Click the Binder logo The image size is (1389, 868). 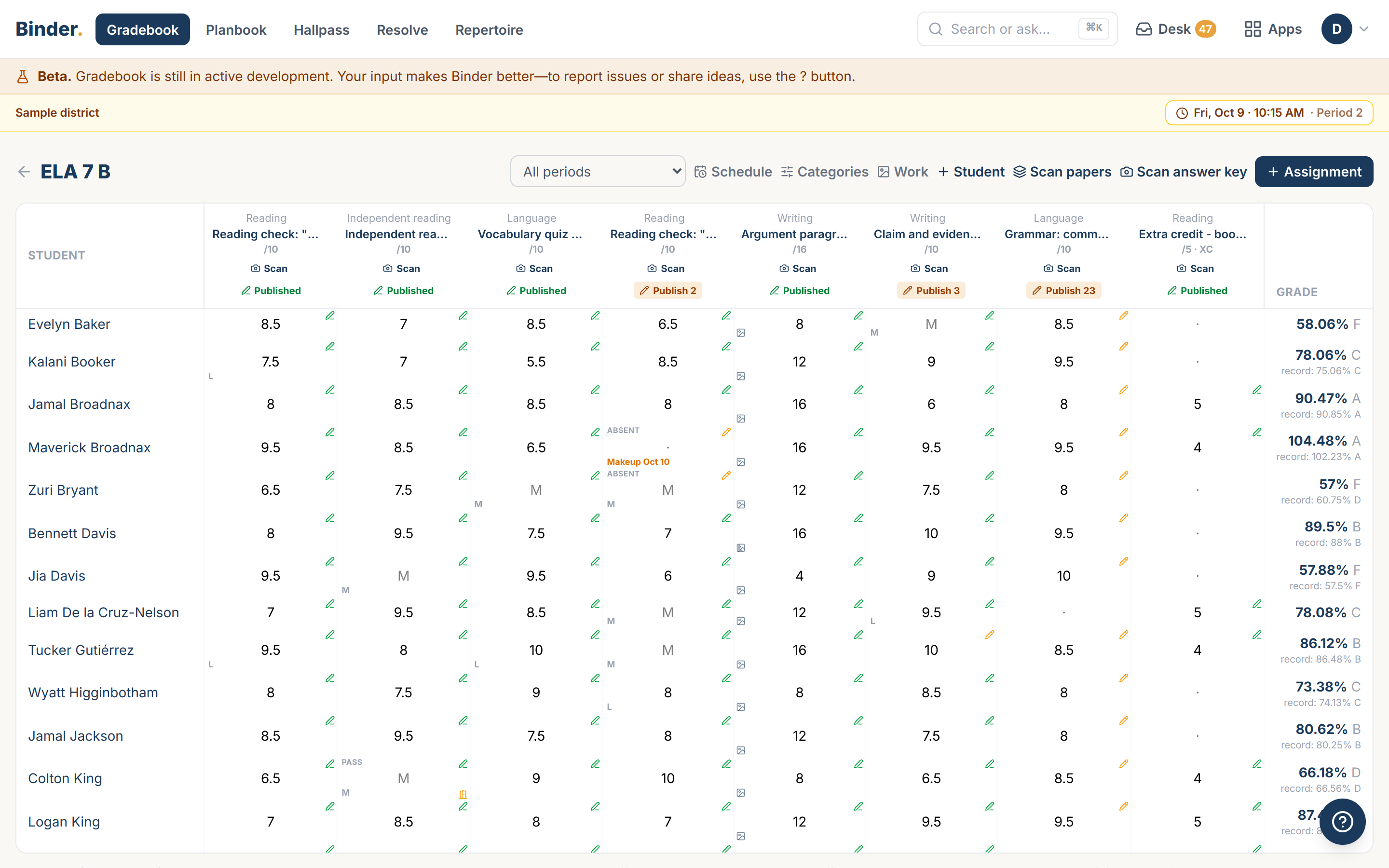pyautogui.click(x=49, y=29)
